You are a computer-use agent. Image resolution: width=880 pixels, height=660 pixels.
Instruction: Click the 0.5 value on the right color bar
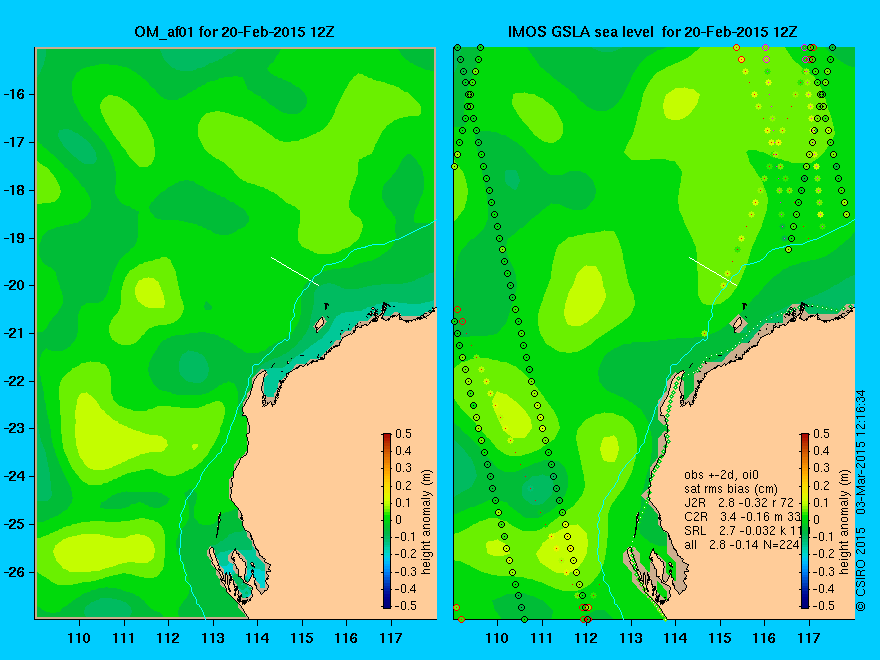click(x=822, y=434)
